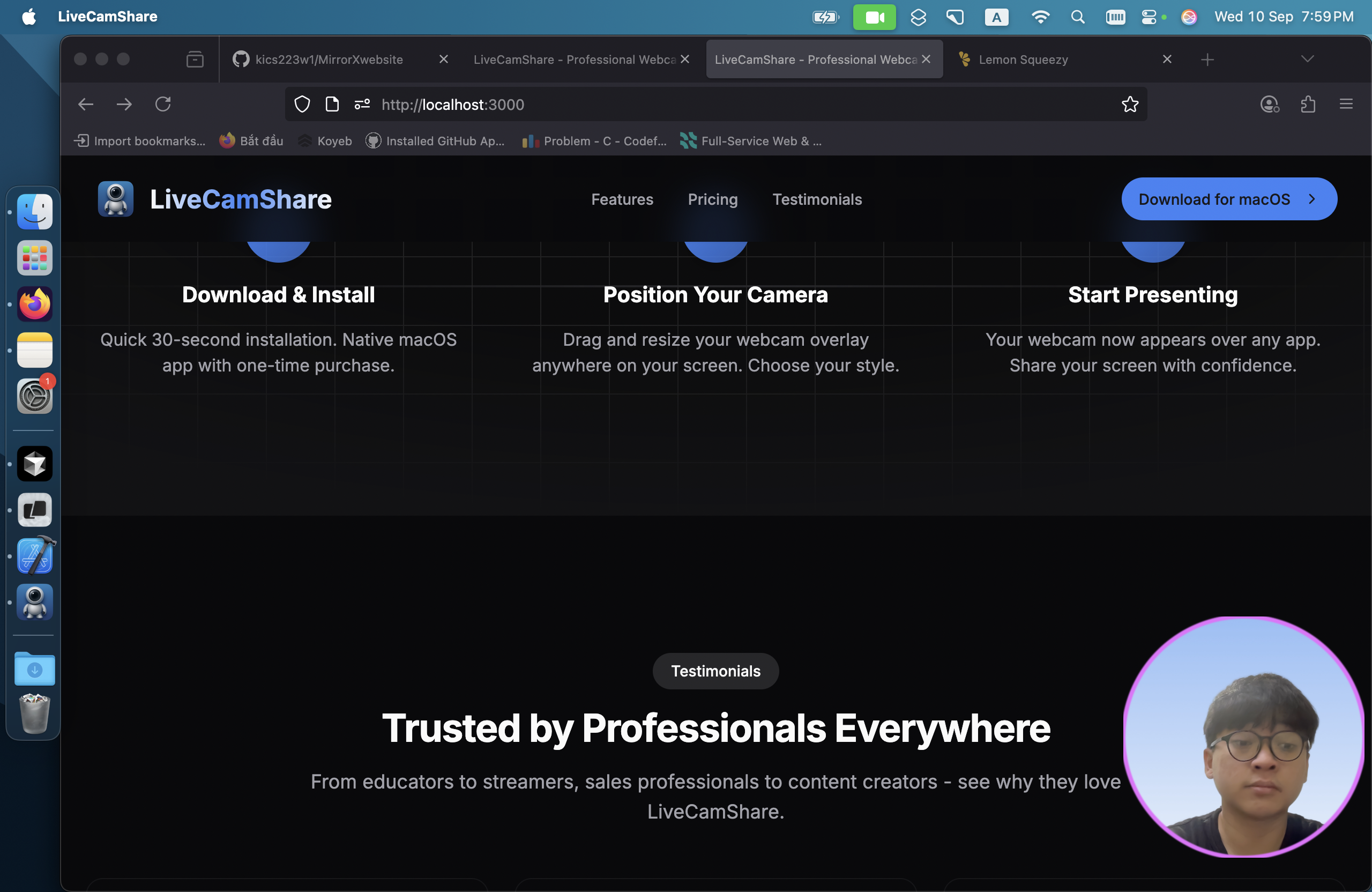Click the Start Presenting heading
Viewport: 1372px width, 892px height.
[x=1153, y=295]
